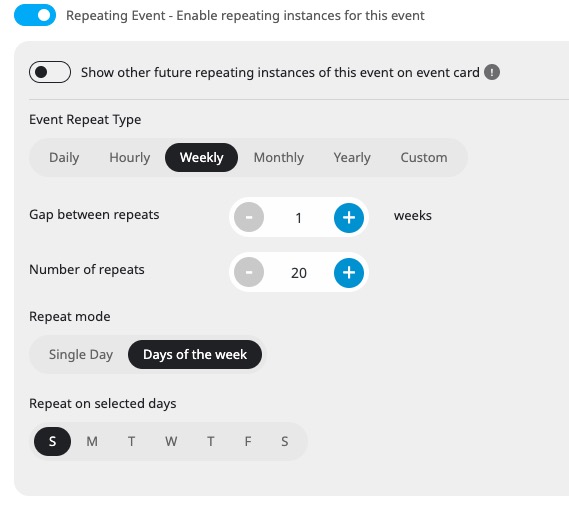Select Daily repeat type

[x=64, y=157]
